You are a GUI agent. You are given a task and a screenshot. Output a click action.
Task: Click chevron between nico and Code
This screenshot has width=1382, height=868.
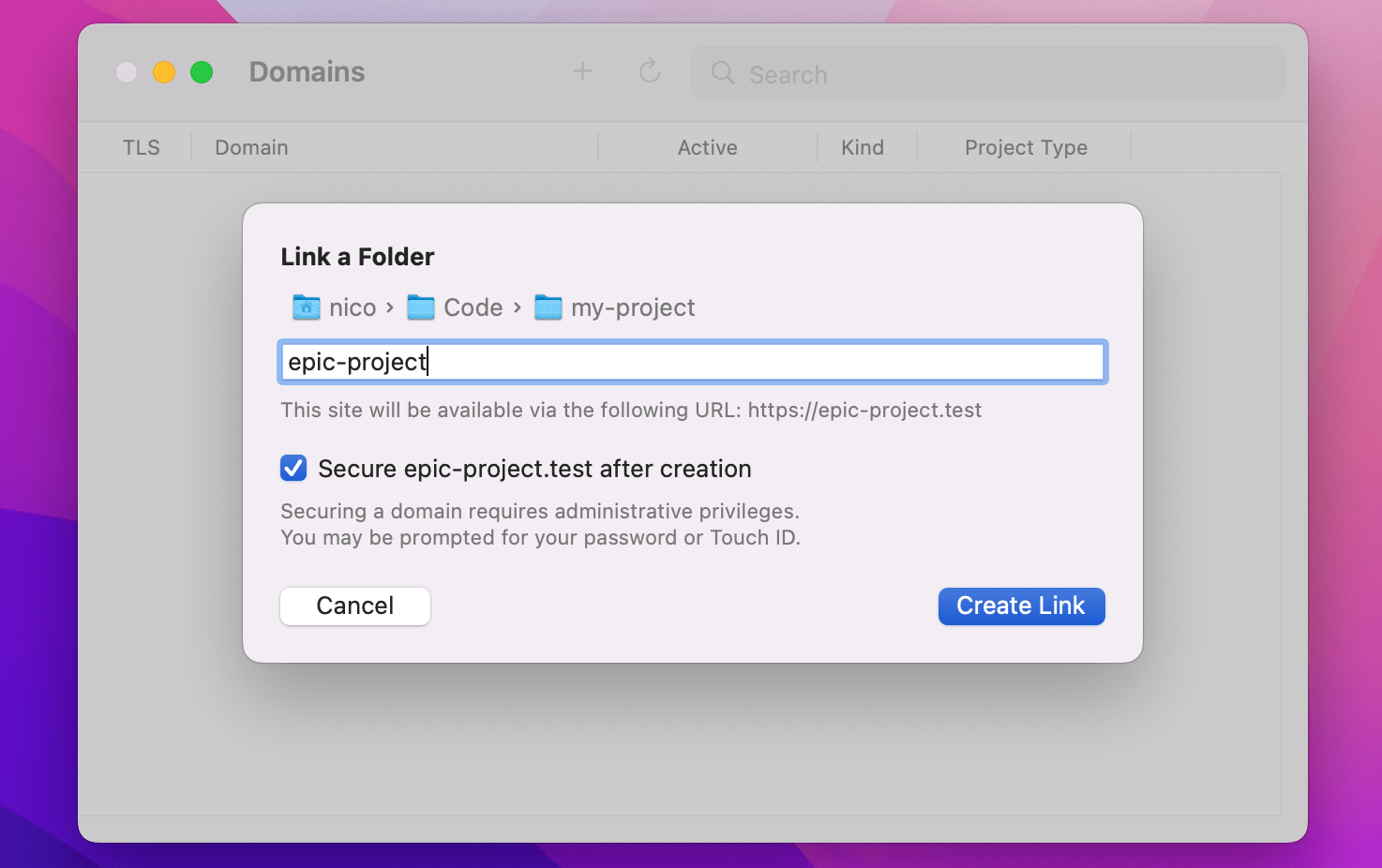(x=390, y=307)
